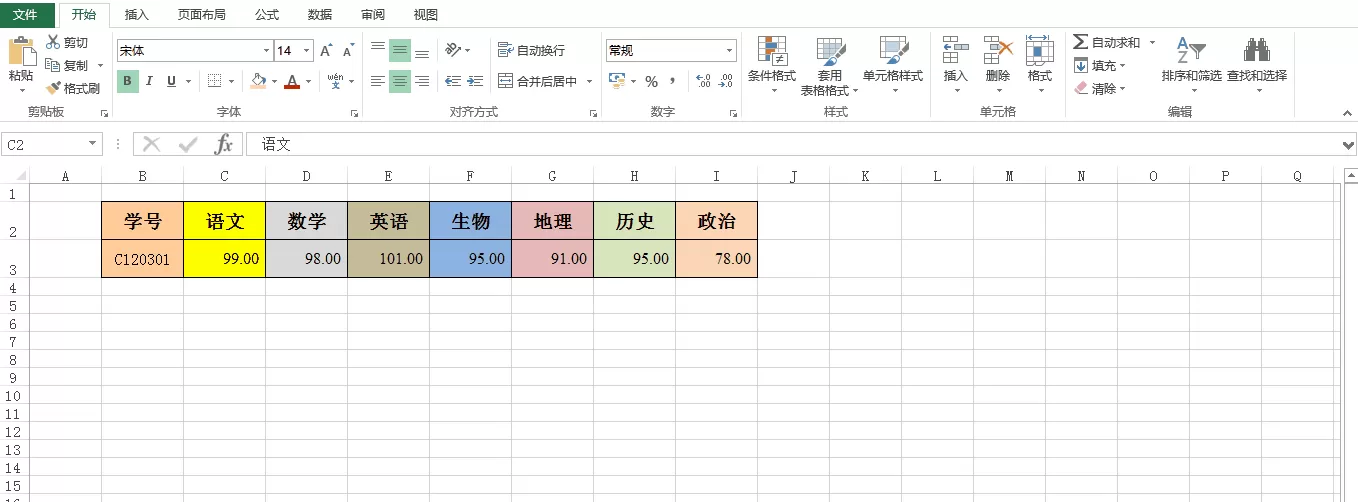
Task: Apply percent style
Action: 651,81
